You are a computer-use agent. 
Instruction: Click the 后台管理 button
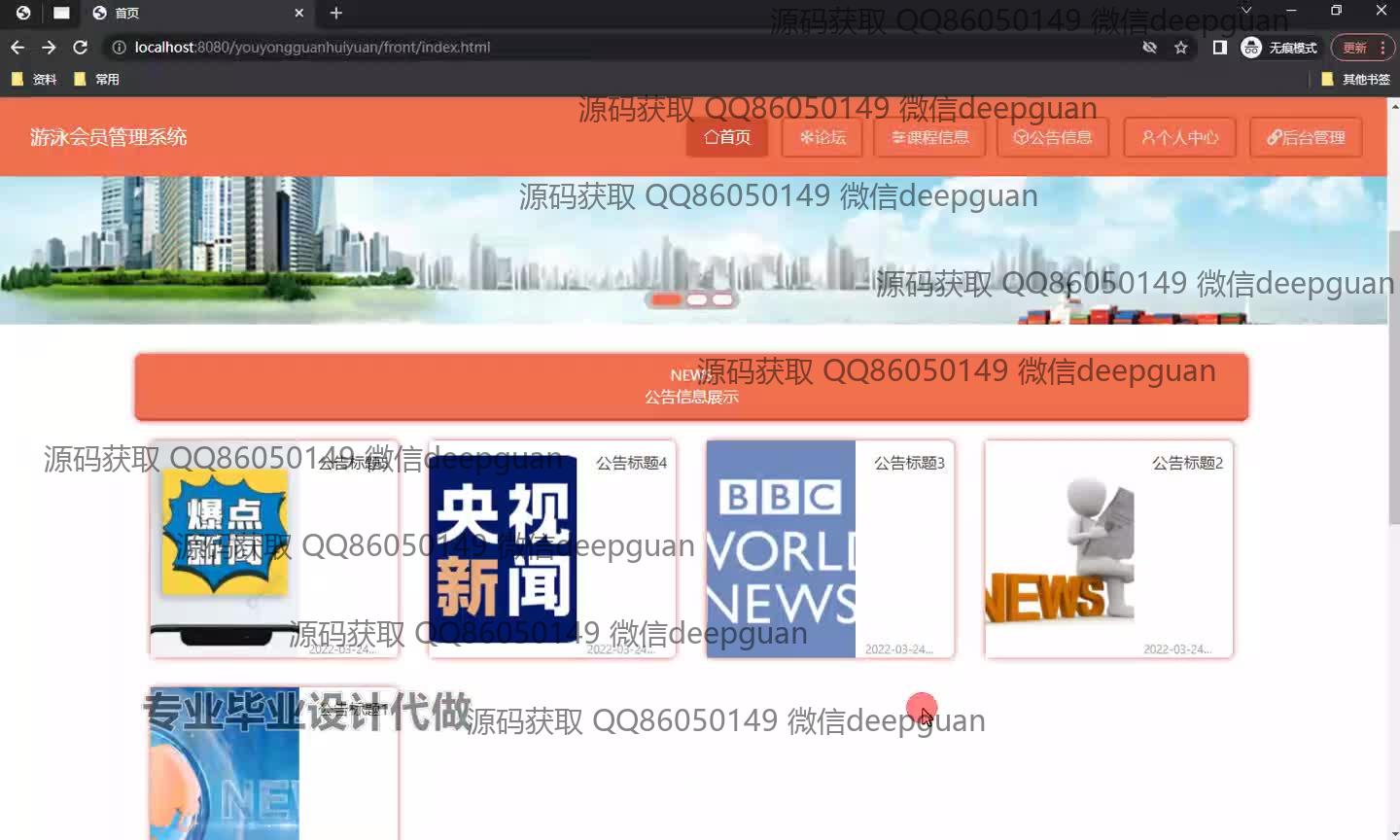tap(1306, 137)
